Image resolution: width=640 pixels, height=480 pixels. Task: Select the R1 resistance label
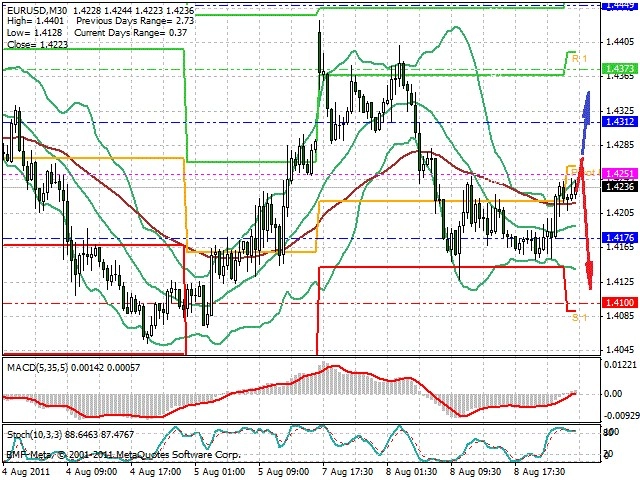click(x=579, y=59)
